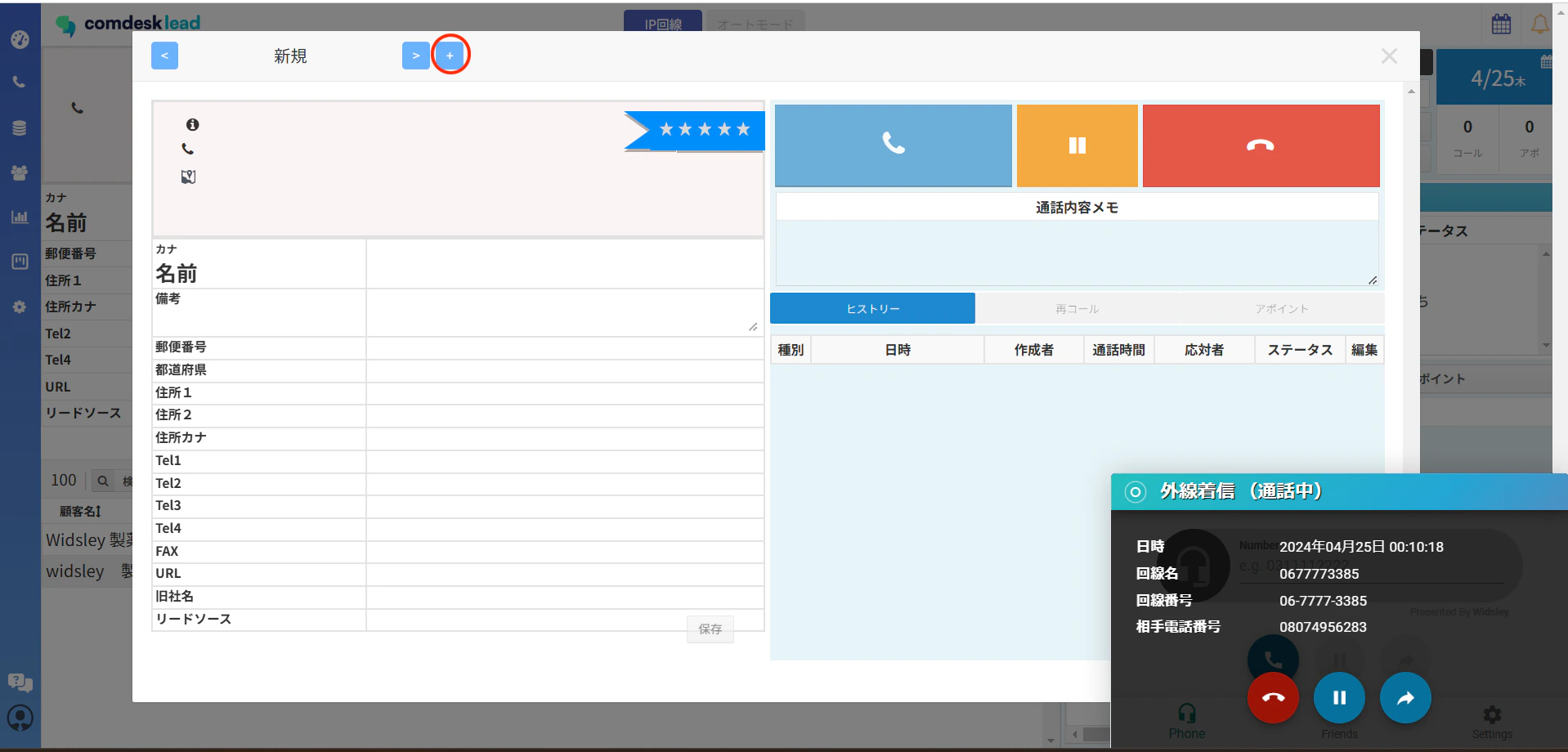The width and height of the screenshot is (1568, 752).
Task: Open the bar chart icon in sidebar
Action: 20,217
